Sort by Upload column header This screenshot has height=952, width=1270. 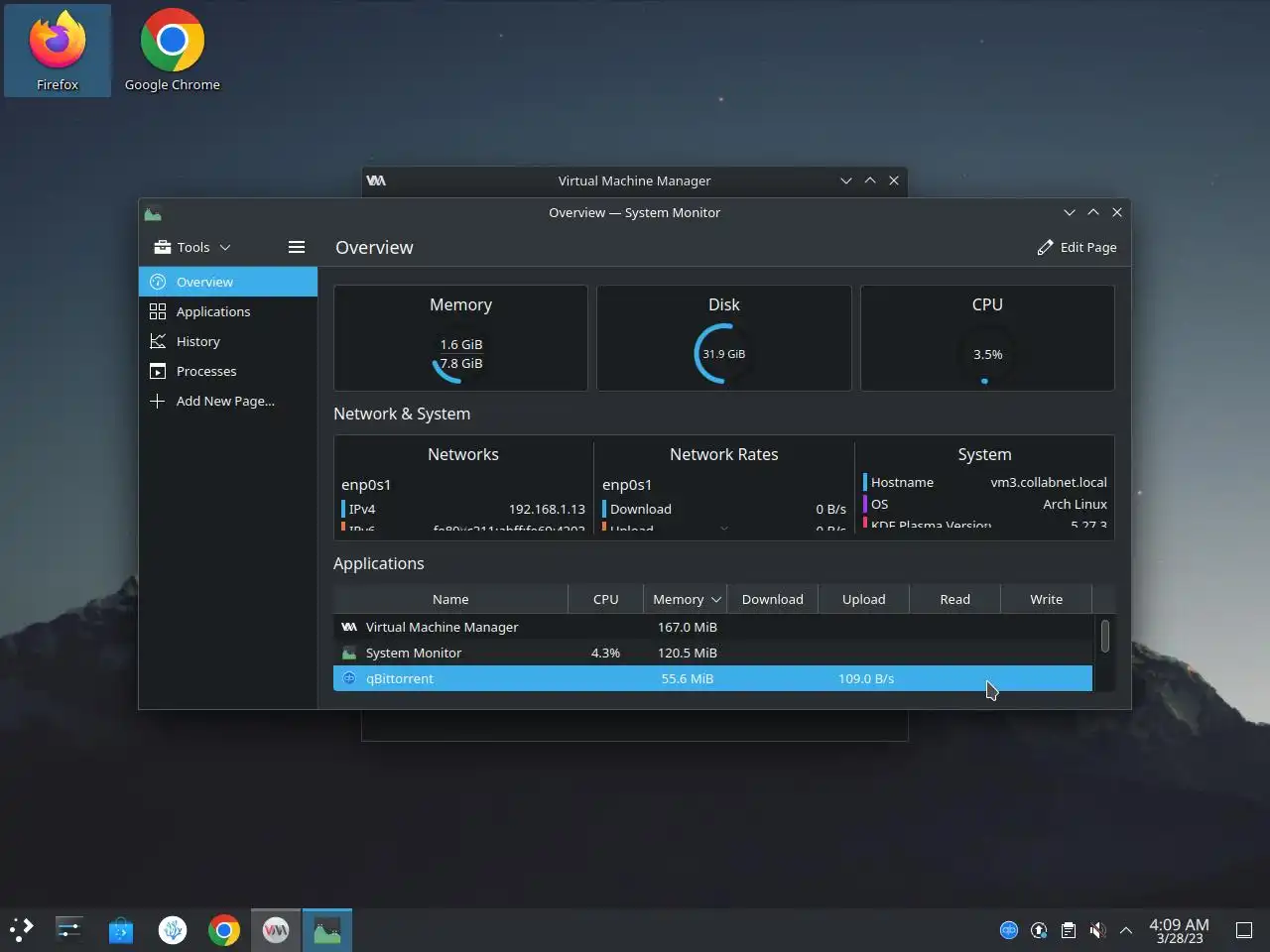tap(863, 599)
